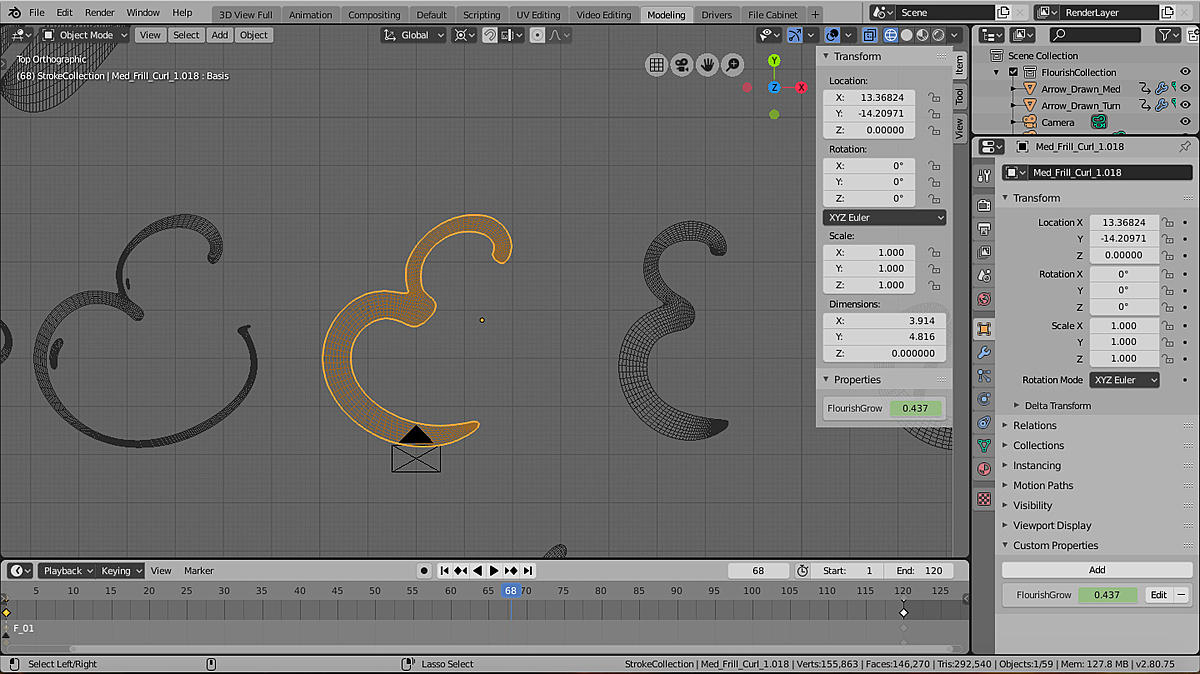Hide the Camera in the outliner
1200x674 pixels.
pos(1185,121)
